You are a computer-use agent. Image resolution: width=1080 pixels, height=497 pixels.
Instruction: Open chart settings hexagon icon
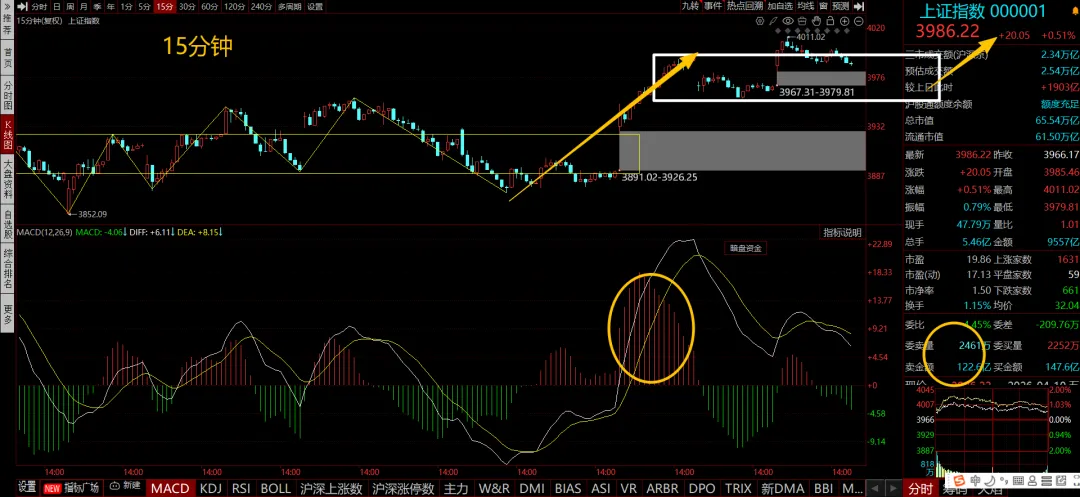tap(760, 21)
